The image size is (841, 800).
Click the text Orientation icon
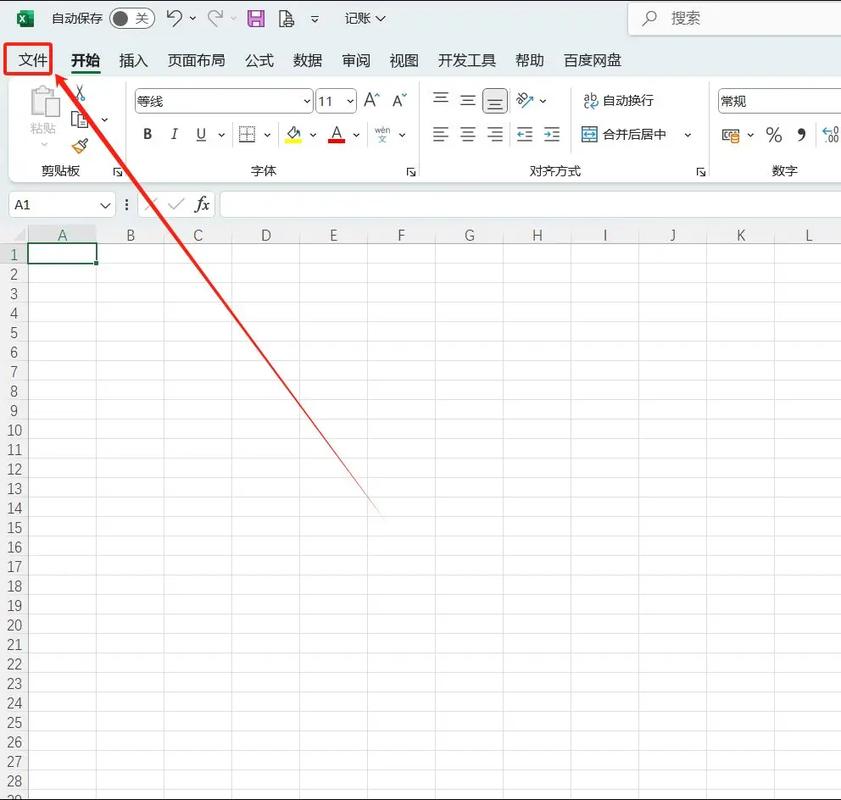525,100
